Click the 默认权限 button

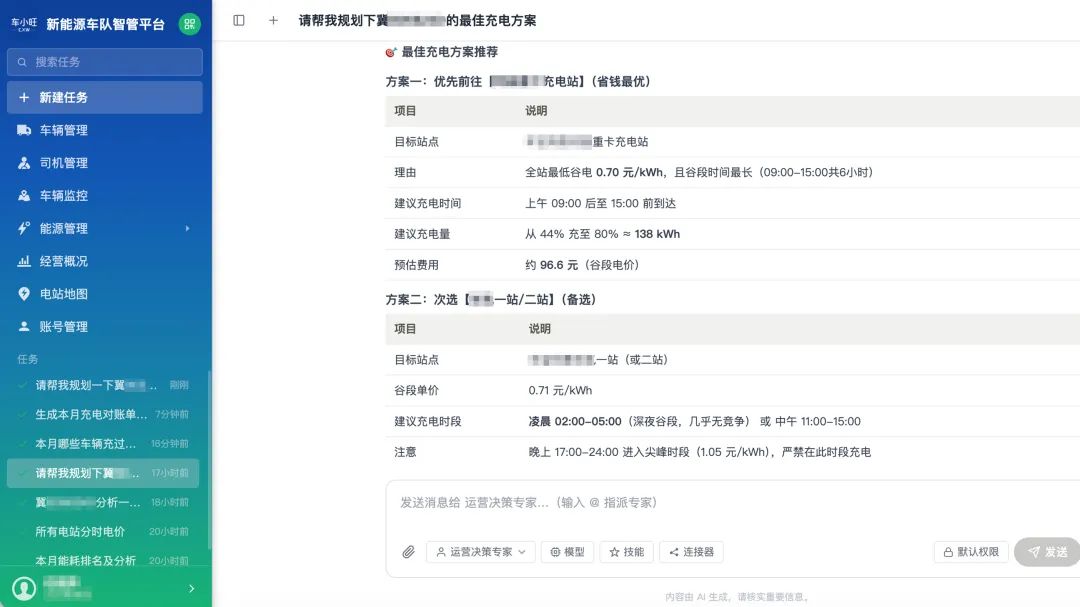(971, 552)
